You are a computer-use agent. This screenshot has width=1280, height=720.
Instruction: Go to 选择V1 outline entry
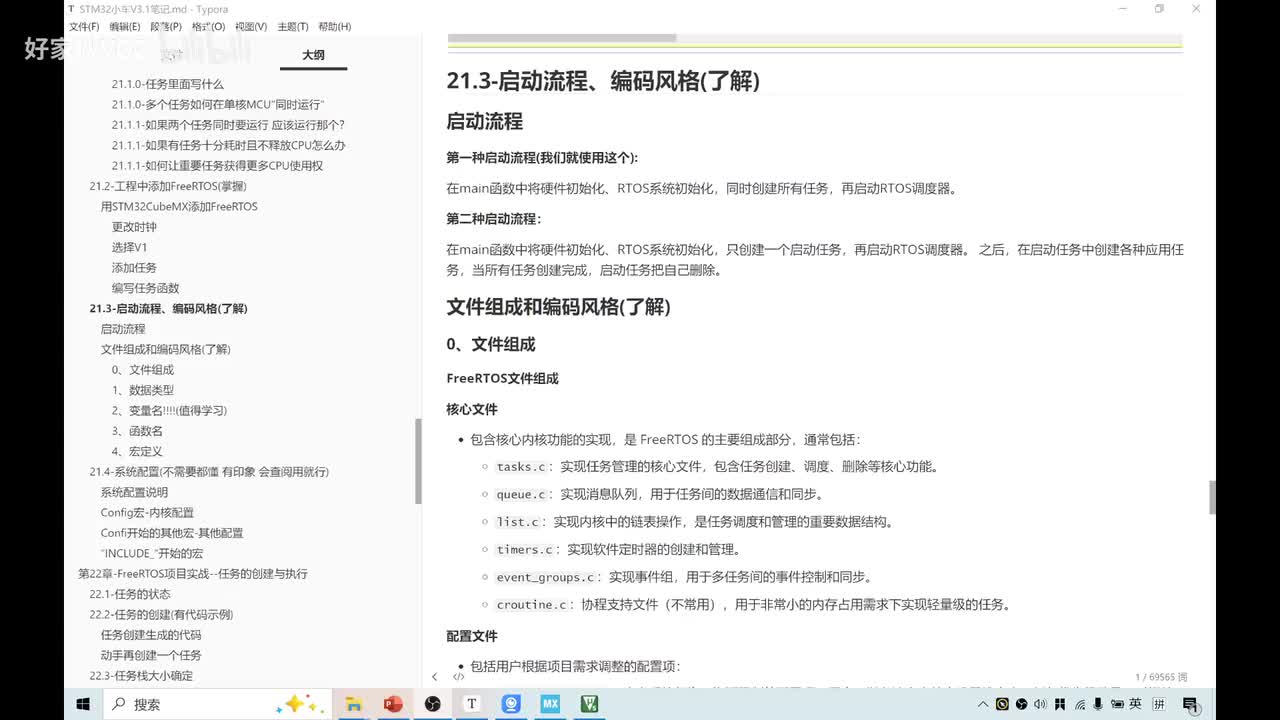129,247
